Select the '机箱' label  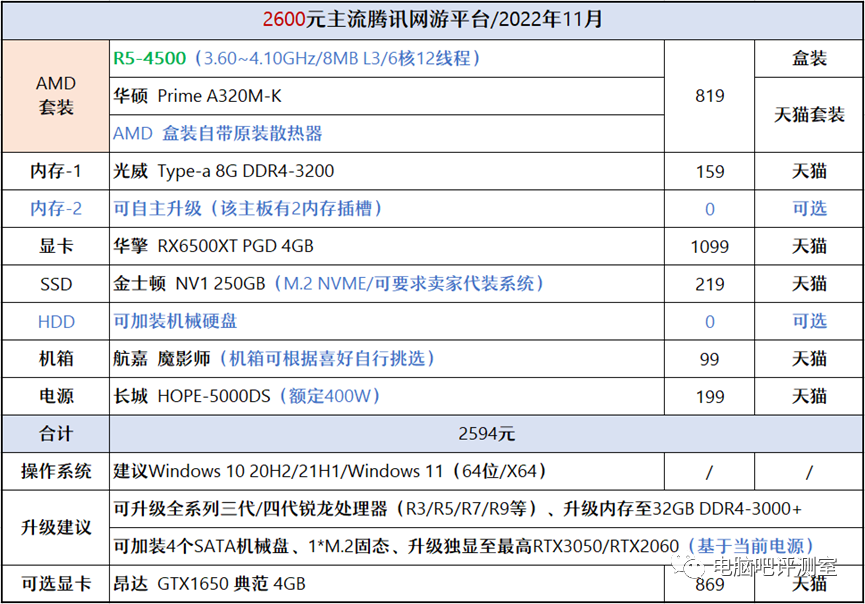pos(56,359)
